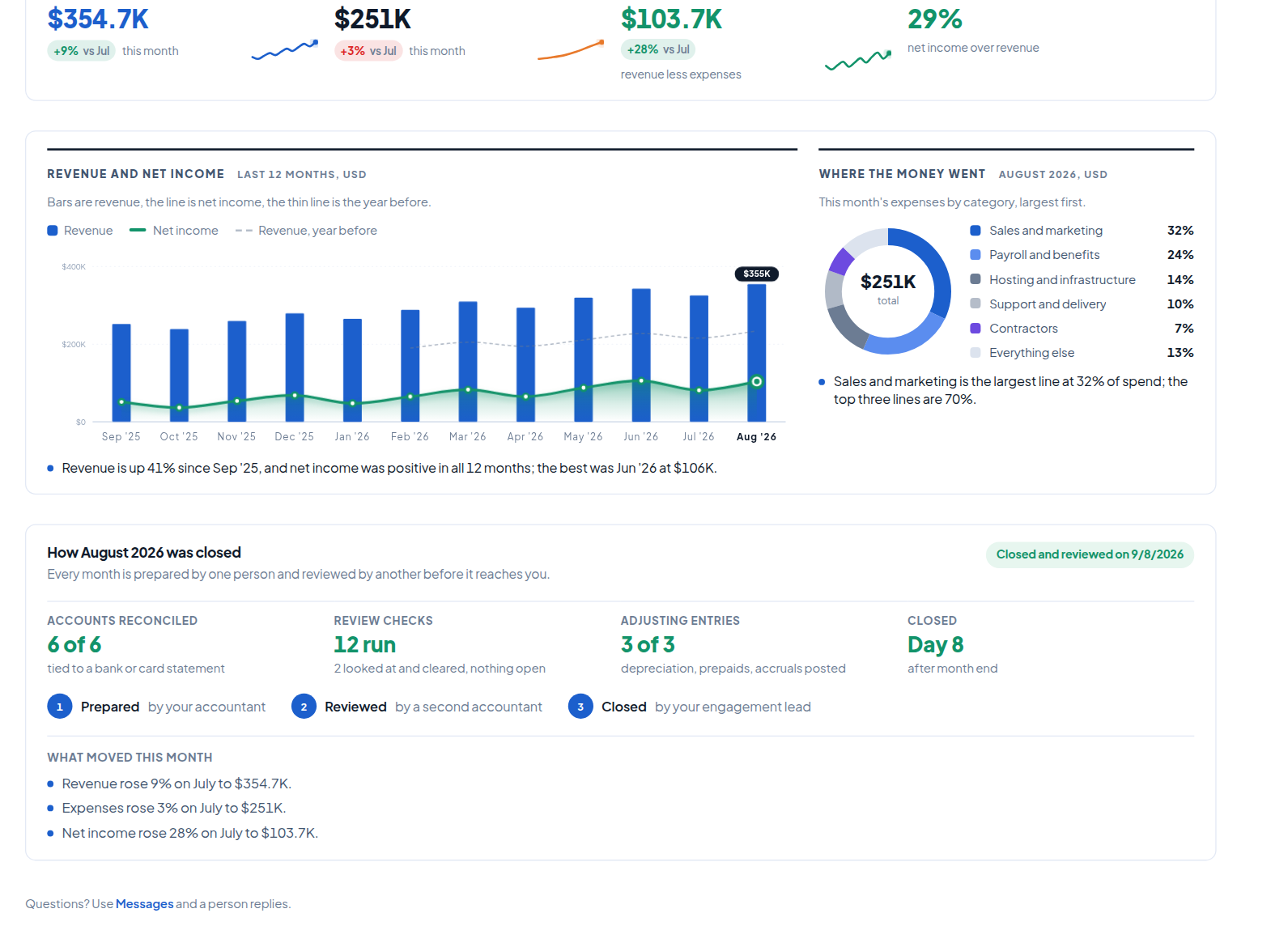
Task: Click the '$354.7K' revenue figure
Action: pyautogui.click(x=98, y=19)
